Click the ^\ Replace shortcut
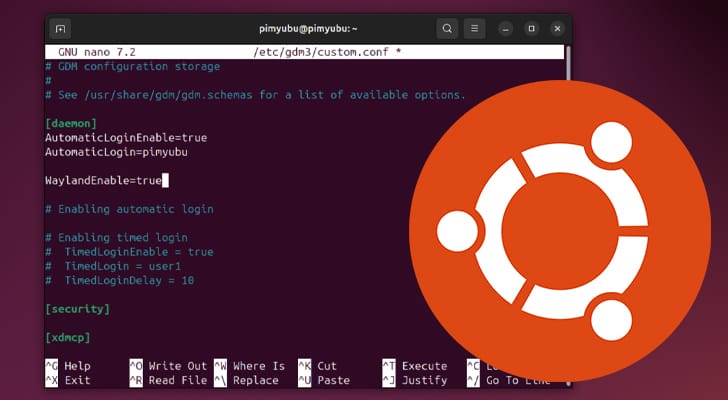The width and height of the screenshot is (728, 400). point(247,381)
